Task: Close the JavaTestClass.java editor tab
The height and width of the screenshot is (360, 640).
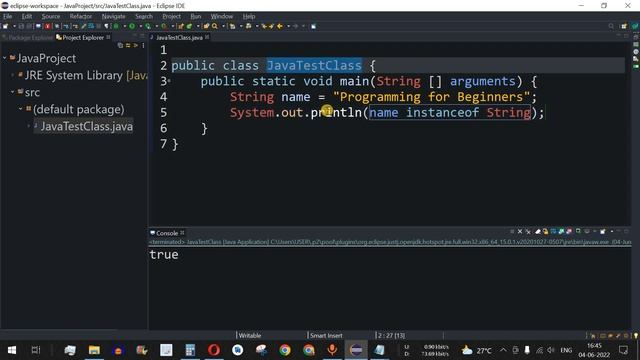Action: pos(207,37)
